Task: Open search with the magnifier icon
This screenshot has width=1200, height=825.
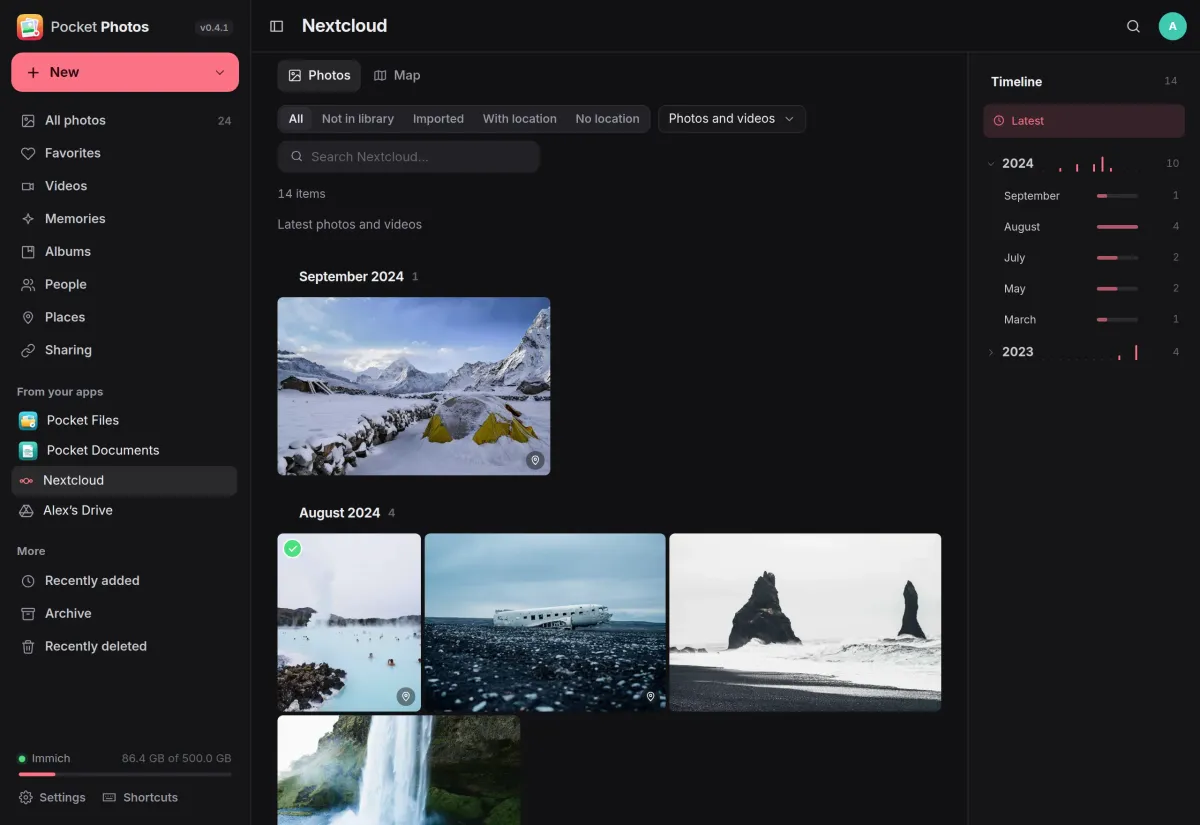Action: coord(1133,26)
